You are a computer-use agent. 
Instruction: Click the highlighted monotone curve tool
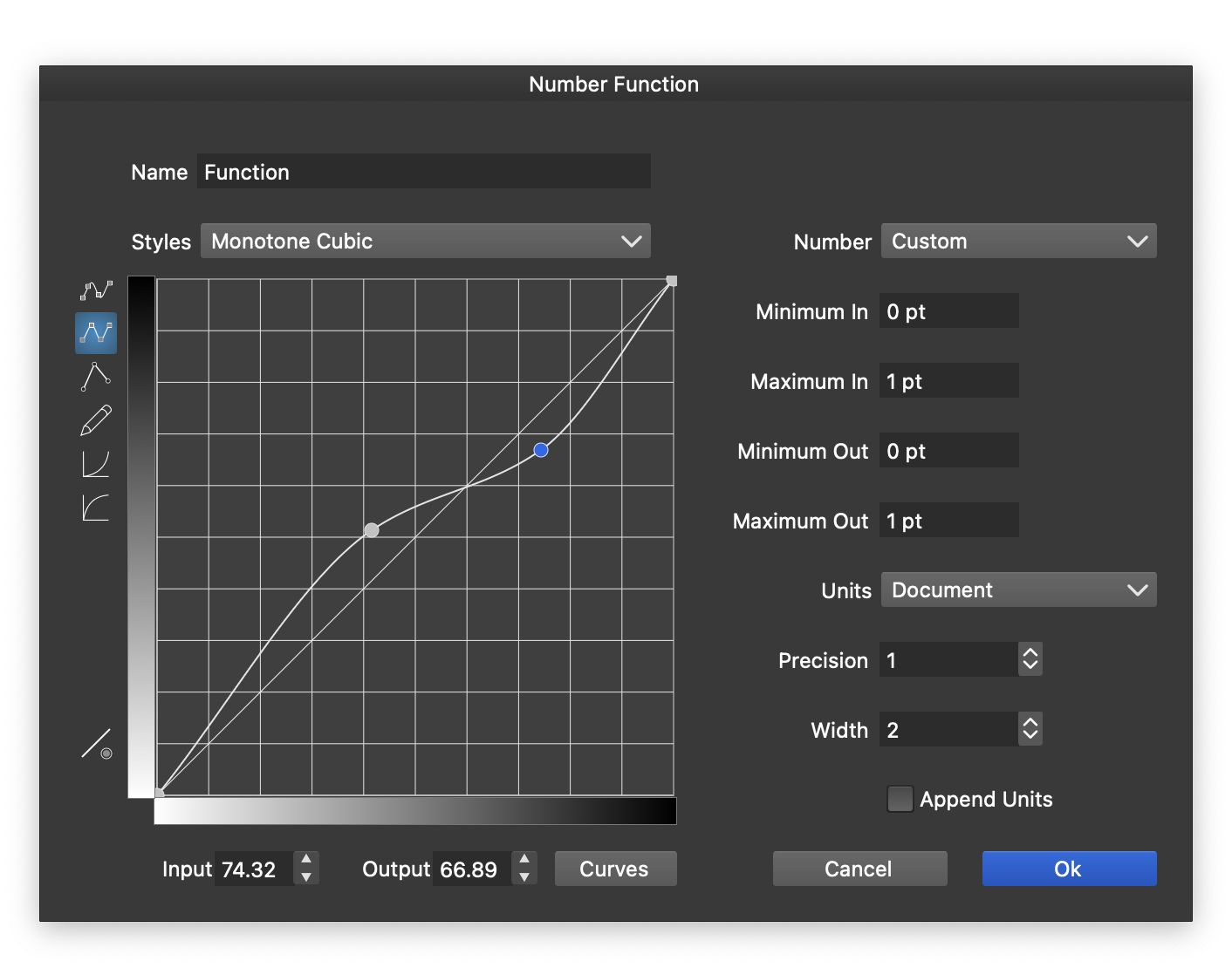pyautogui.click(x=96, y=333)
